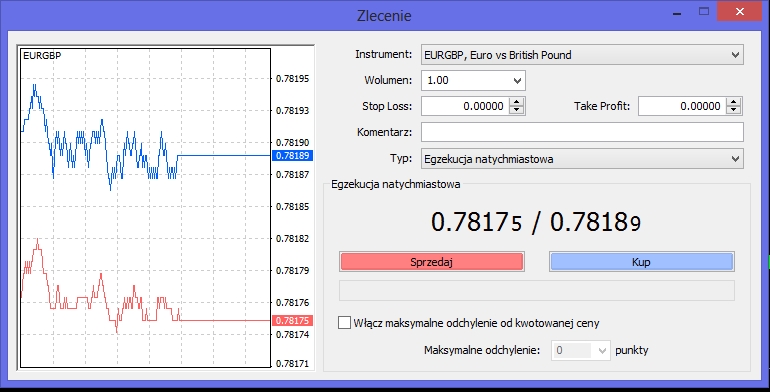Close the Zlecenie dialog
770x392 pixels.
(740, 12)
